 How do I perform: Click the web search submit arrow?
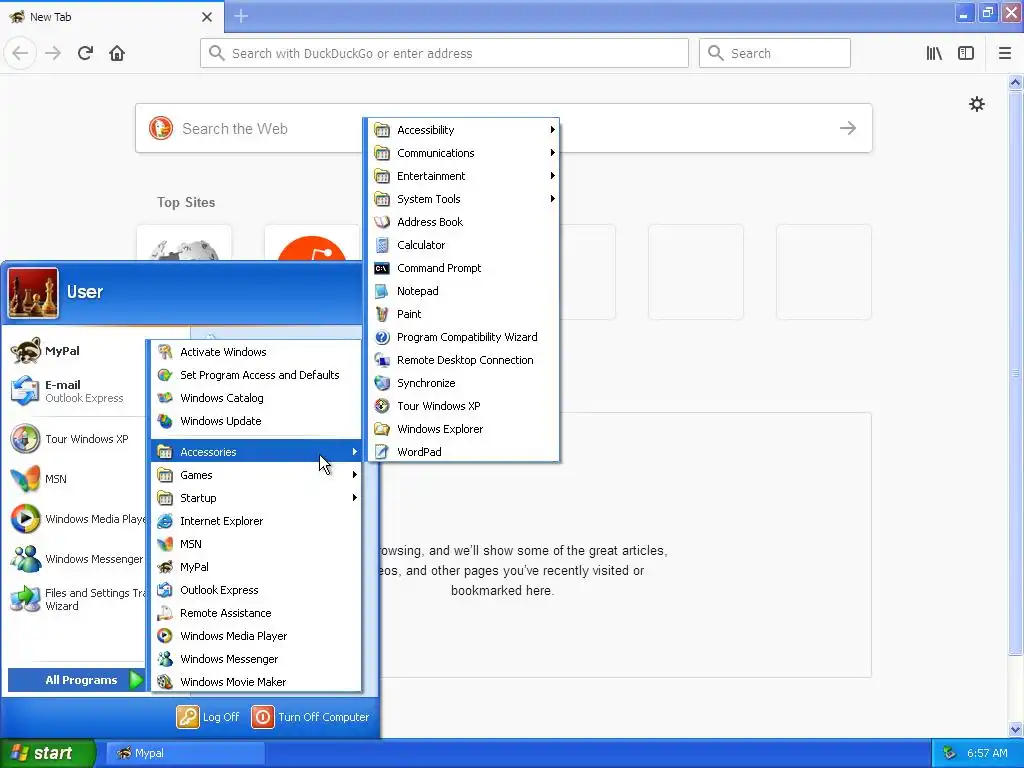pyautogui.click(x=848, y=128)
